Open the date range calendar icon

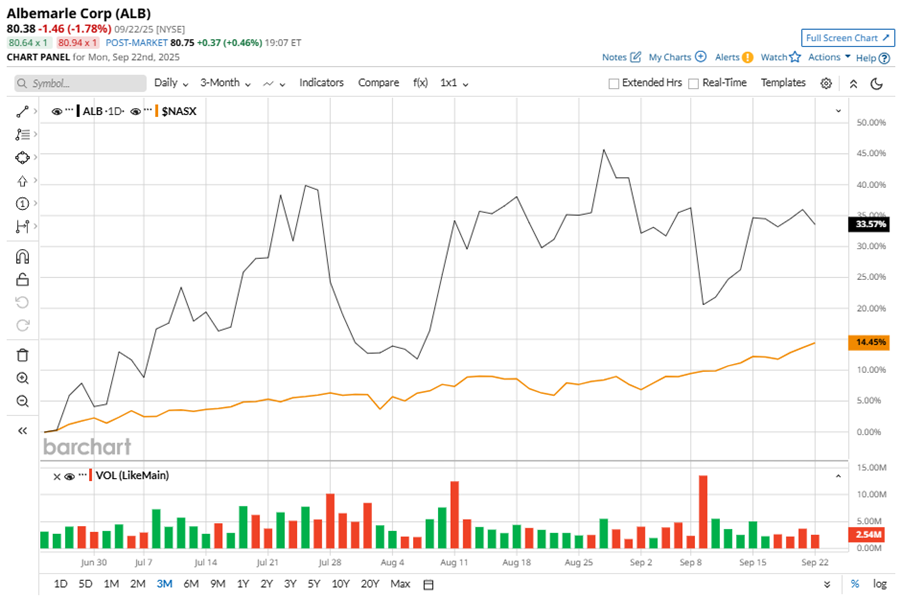(428, 585)
